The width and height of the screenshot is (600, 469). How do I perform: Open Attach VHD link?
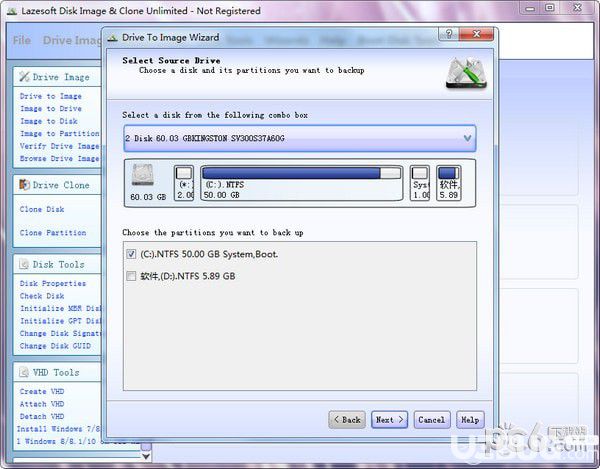[x=42, y=404]
